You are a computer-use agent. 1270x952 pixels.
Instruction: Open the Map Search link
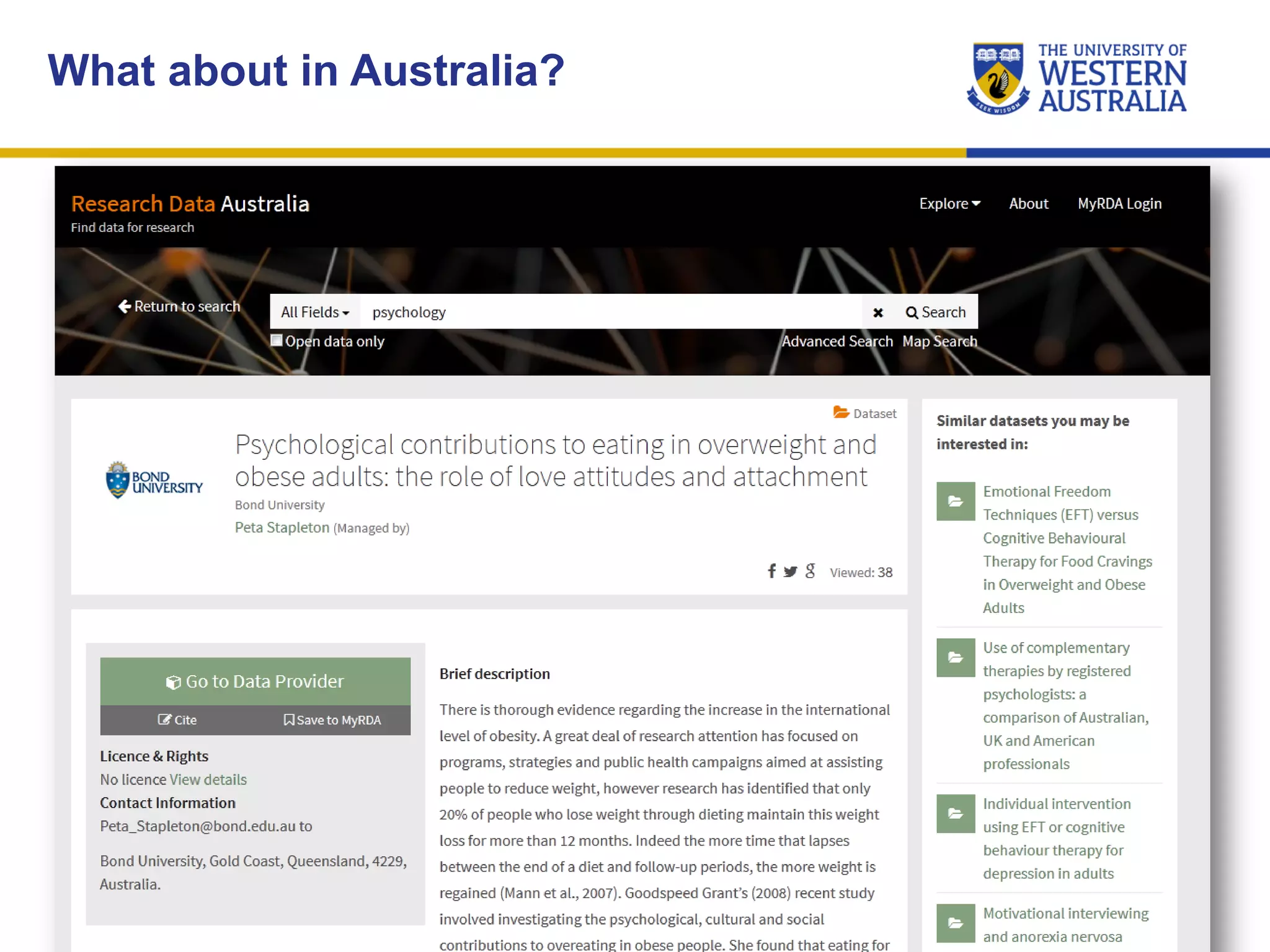pyautogui.click(x=939, y=342)
